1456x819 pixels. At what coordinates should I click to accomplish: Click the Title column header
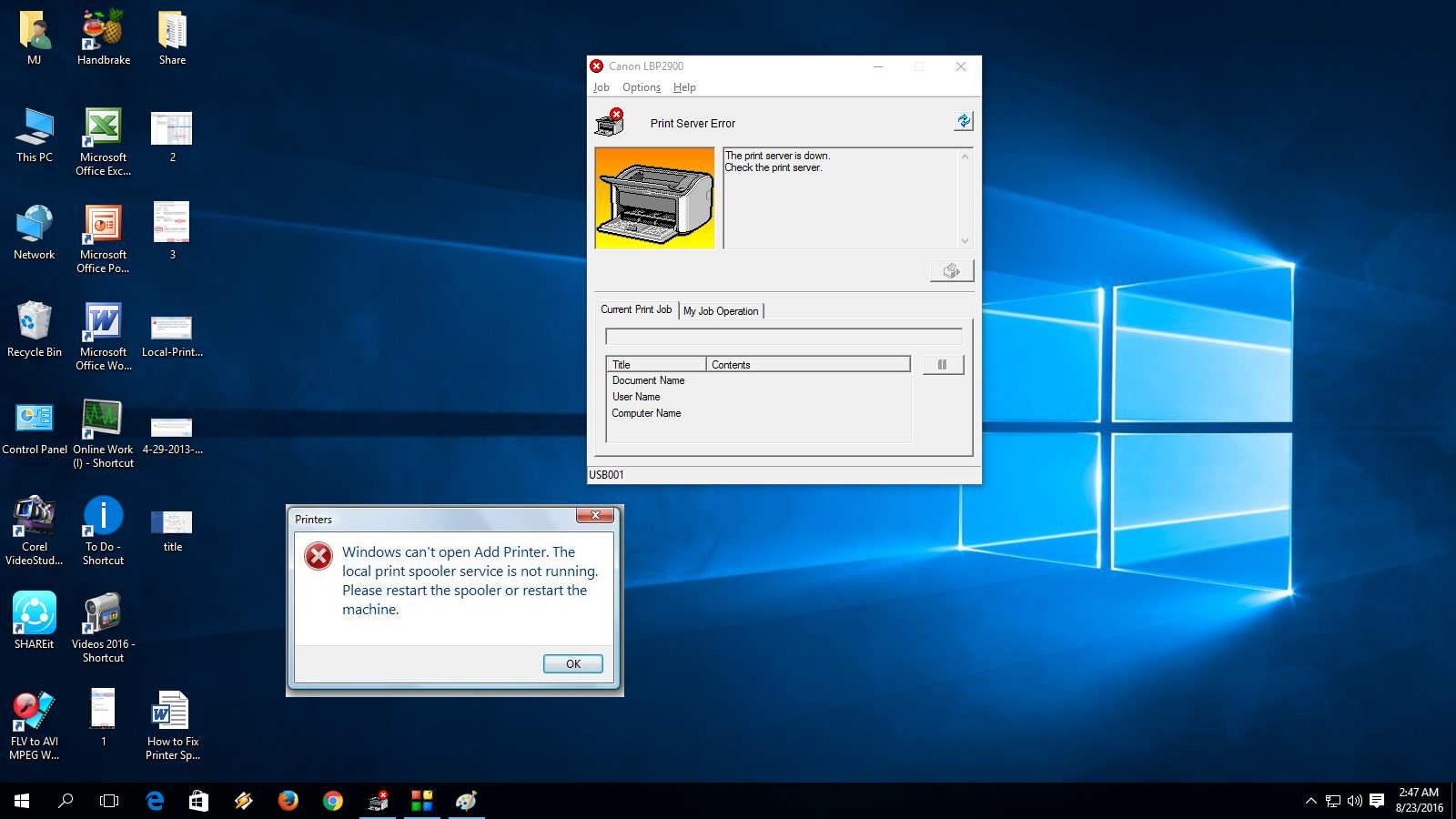tap(656, 364)
